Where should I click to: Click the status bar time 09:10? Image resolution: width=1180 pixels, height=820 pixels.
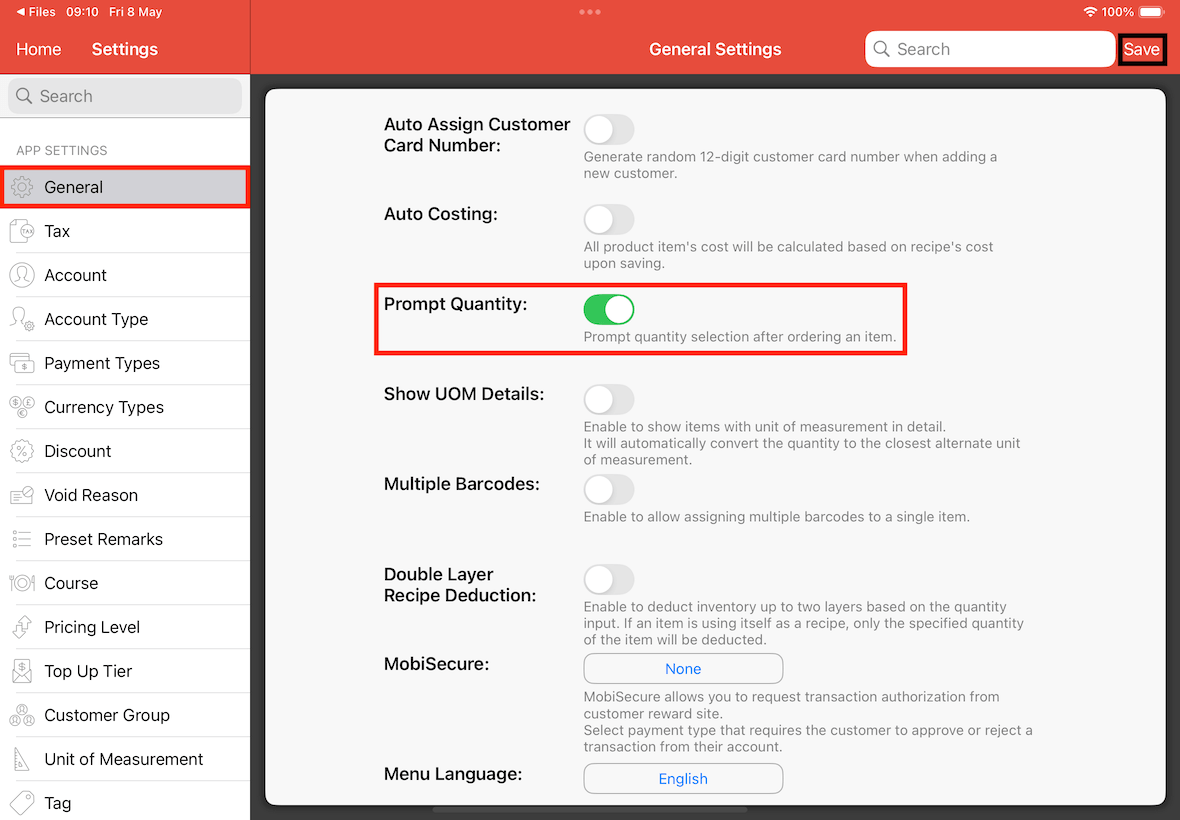(82, 12)
